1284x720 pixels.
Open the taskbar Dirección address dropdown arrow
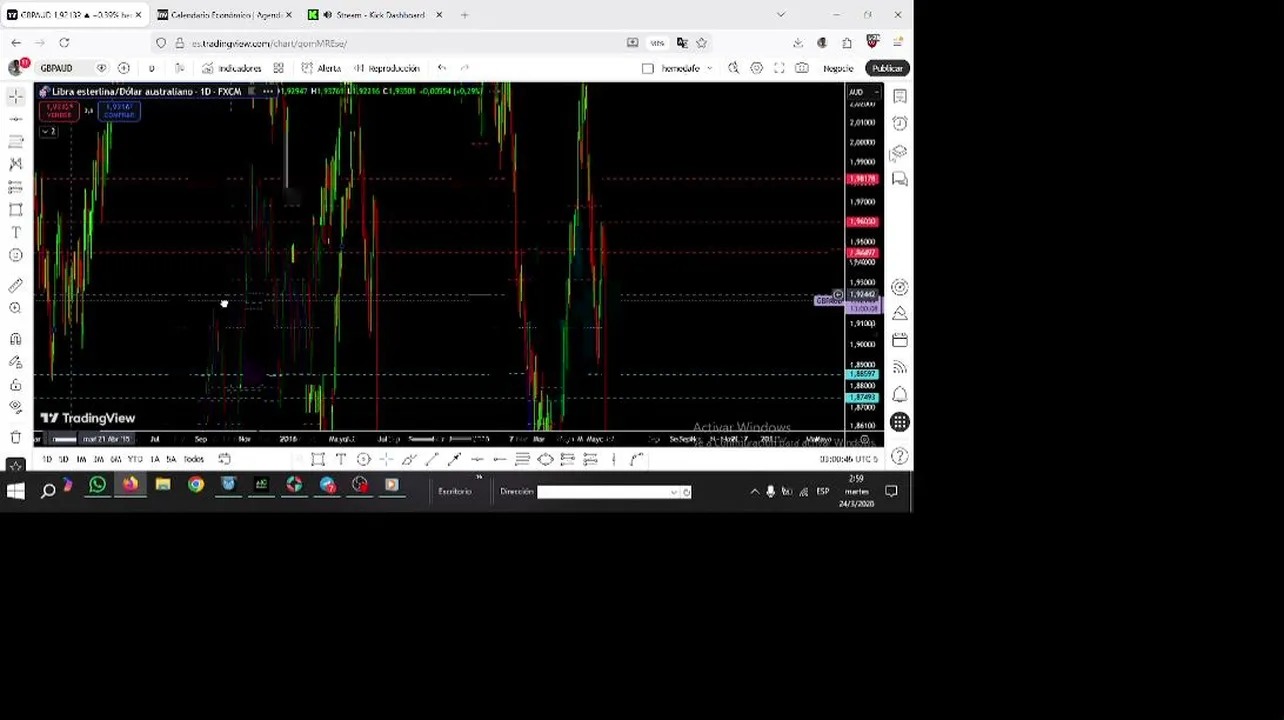675,492
